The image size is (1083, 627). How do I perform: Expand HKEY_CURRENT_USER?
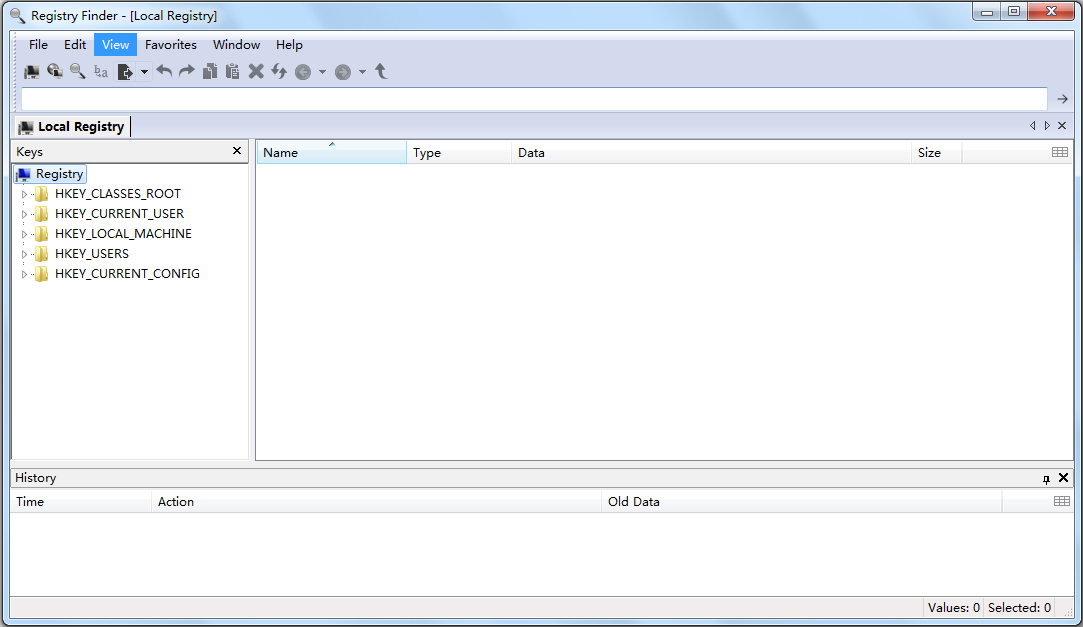pyautogui.click(x=24, y=214)
